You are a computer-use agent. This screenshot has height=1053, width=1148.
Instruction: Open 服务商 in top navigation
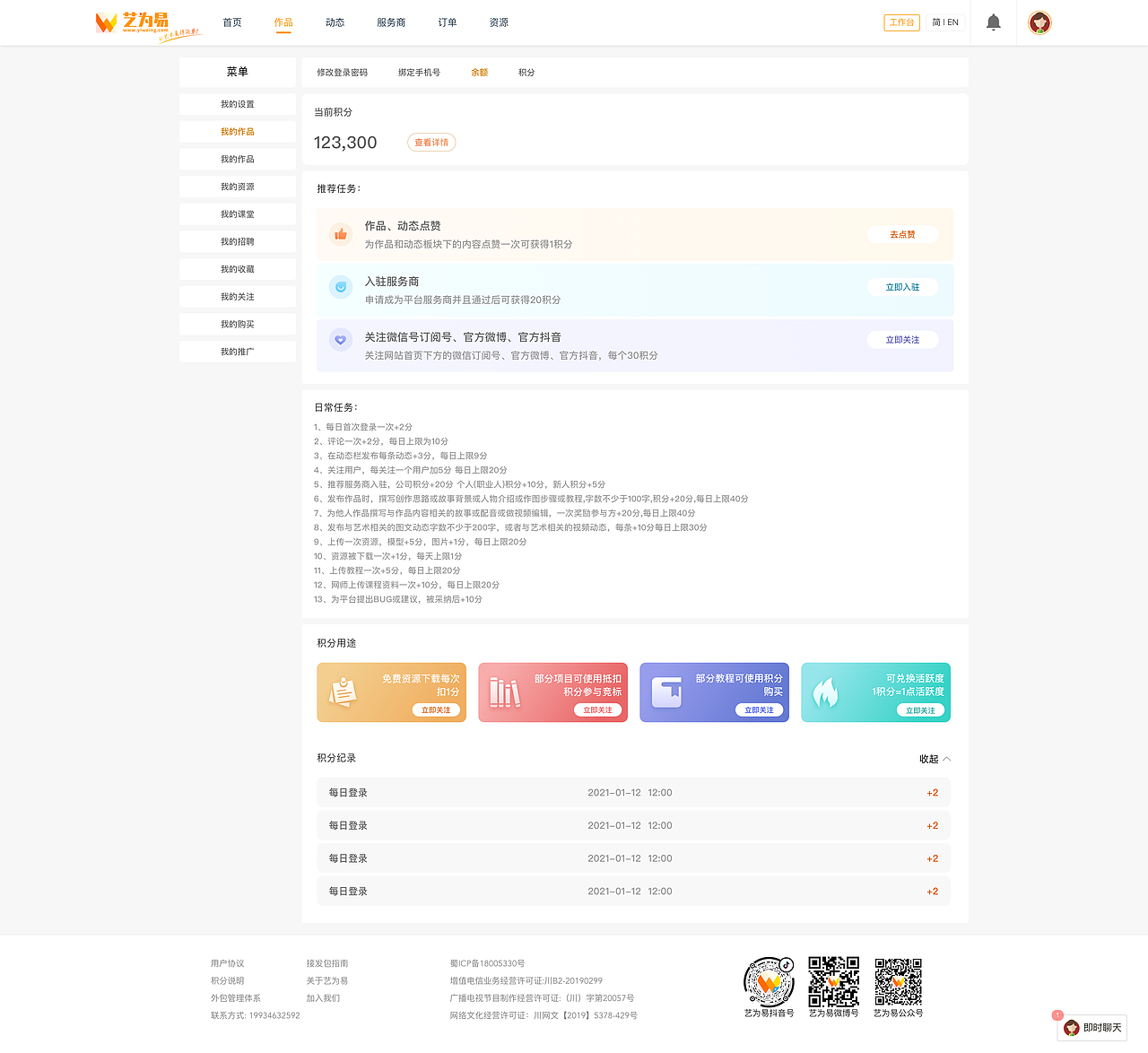391,22
